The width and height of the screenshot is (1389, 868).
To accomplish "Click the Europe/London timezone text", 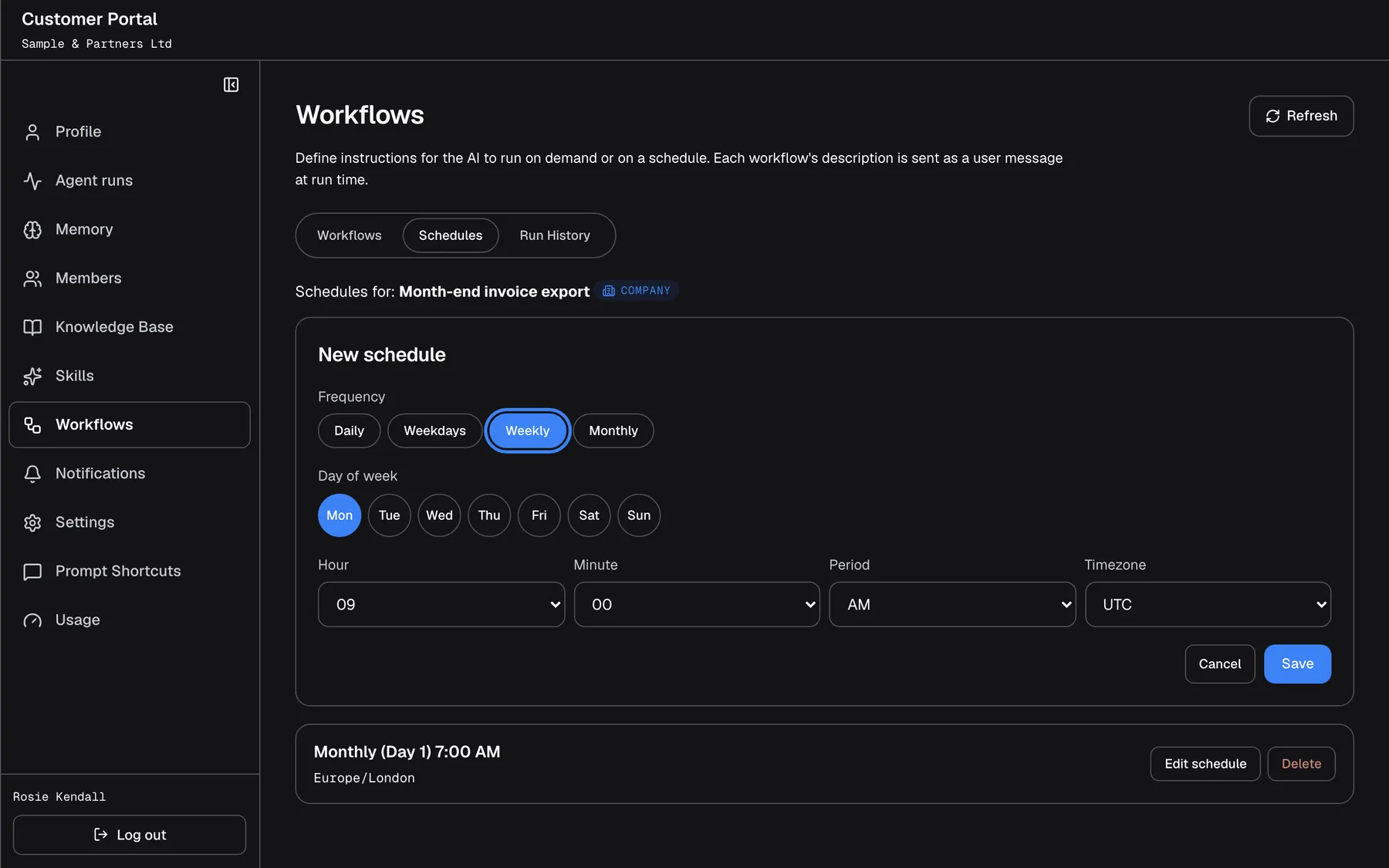I will click(364, 778).
